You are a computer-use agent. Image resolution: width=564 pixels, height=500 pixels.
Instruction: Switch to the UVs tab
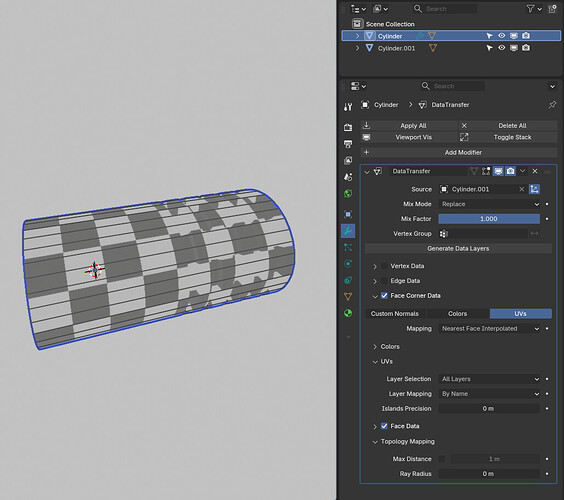coord(520,313)
